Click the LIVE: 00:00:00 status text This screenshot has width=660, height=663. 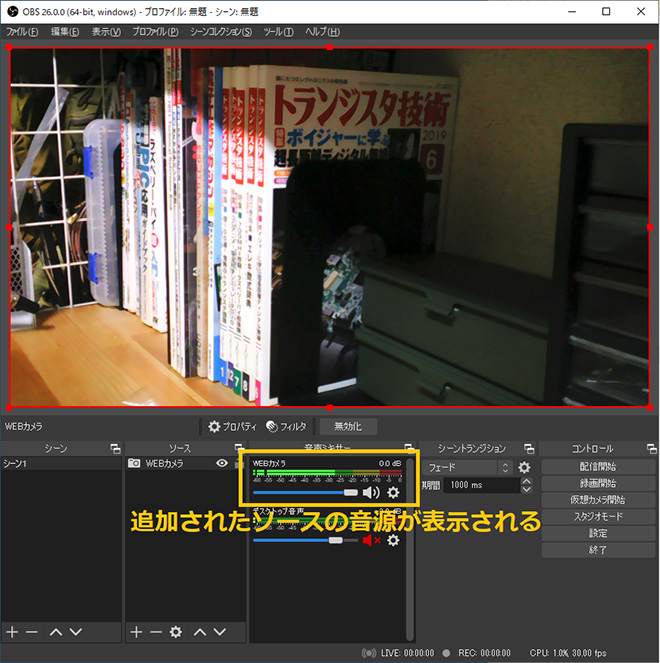407,653
